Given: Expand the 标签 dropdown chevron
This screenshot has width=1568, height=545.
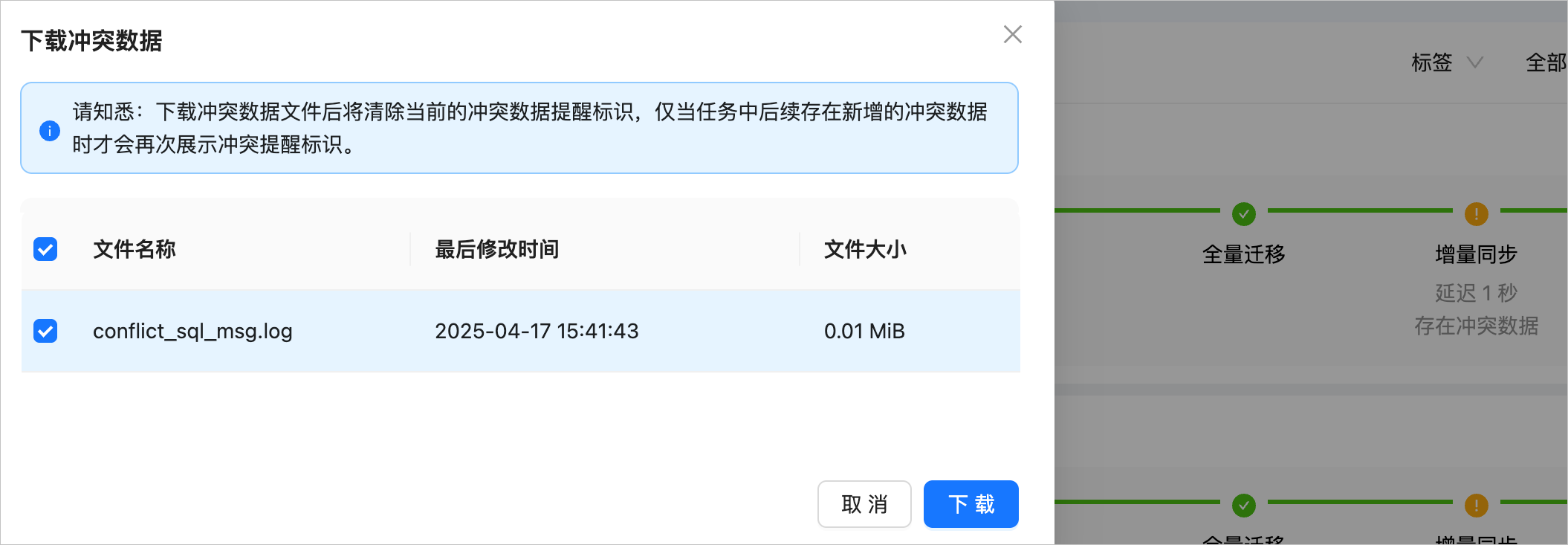Looking at the screenshot, I should [1475, 62].
